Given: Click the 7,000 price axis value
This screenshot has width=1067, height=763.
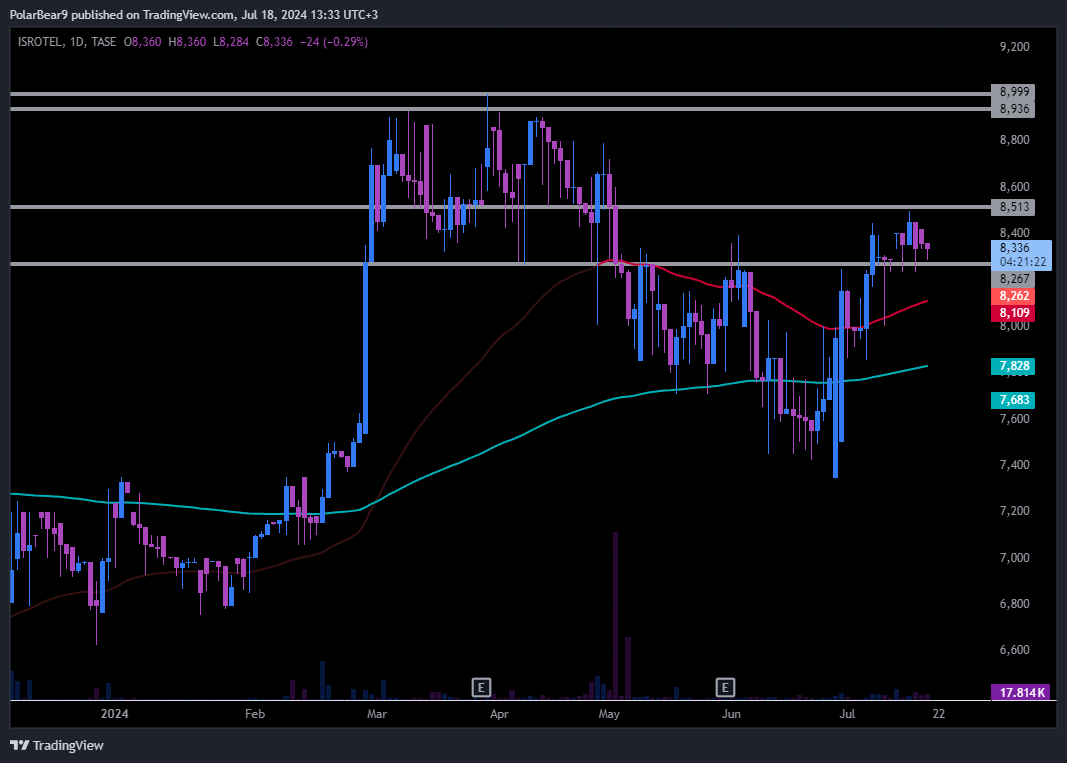Looking at the screenshot, I should (x=1014, y=557).
